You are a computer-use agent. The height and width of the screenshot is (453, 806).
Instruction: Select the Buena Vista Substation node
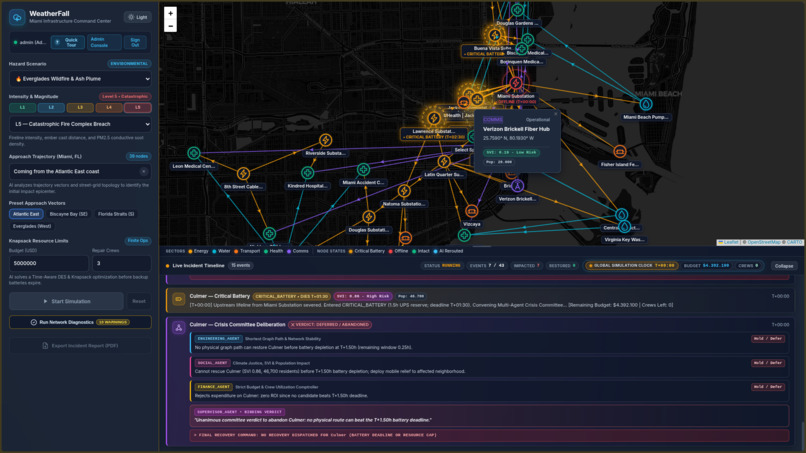[x=494, y=35]
